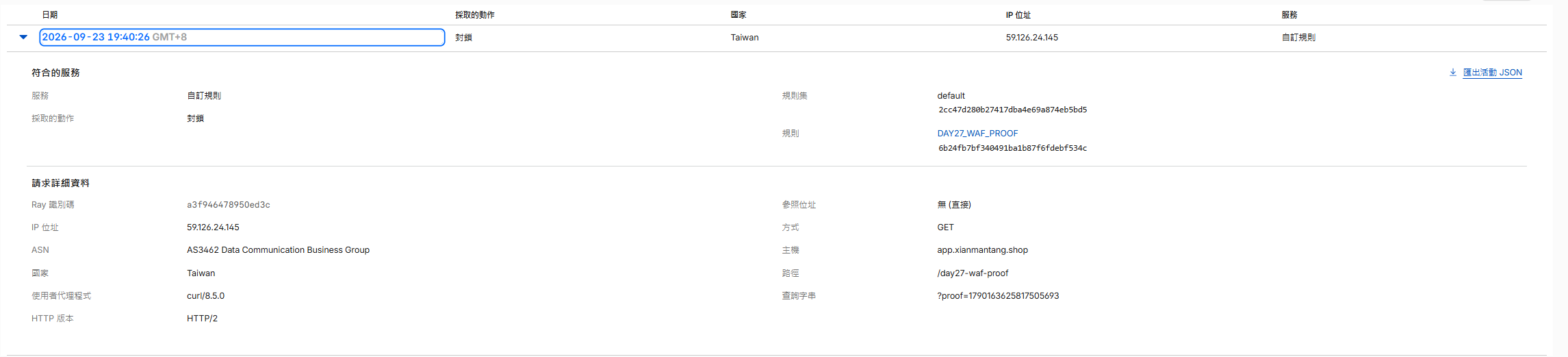This screenshot has height=357, width=1568.
Task: Click the 封鎖 action in the event row
Action: click(463, 38)
